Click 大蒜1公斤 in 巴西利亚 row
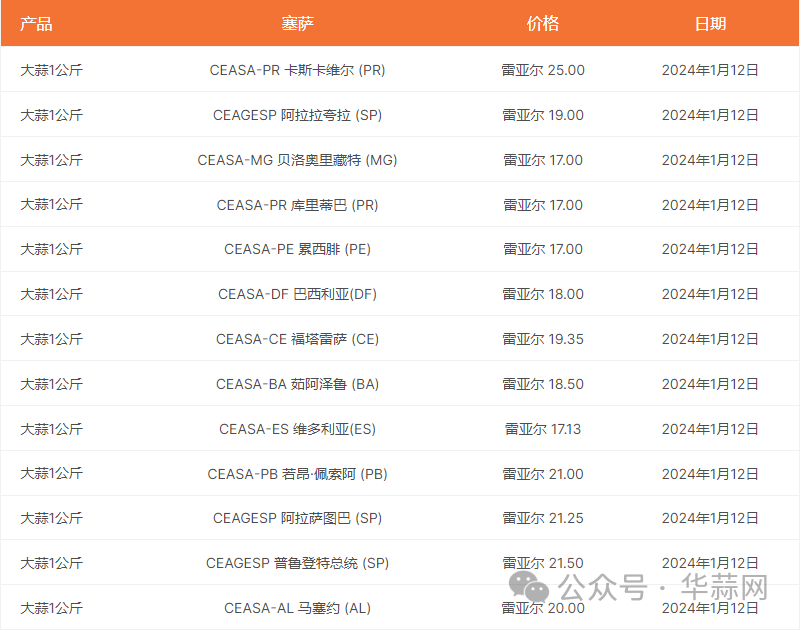Image resolution: width=802 pixels, height=630 pixels. click(x=51, y=294)
